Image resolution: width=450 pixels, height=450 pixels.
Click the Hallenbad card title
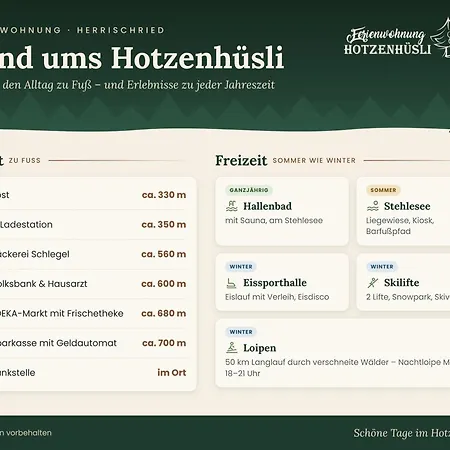[267, 206]
